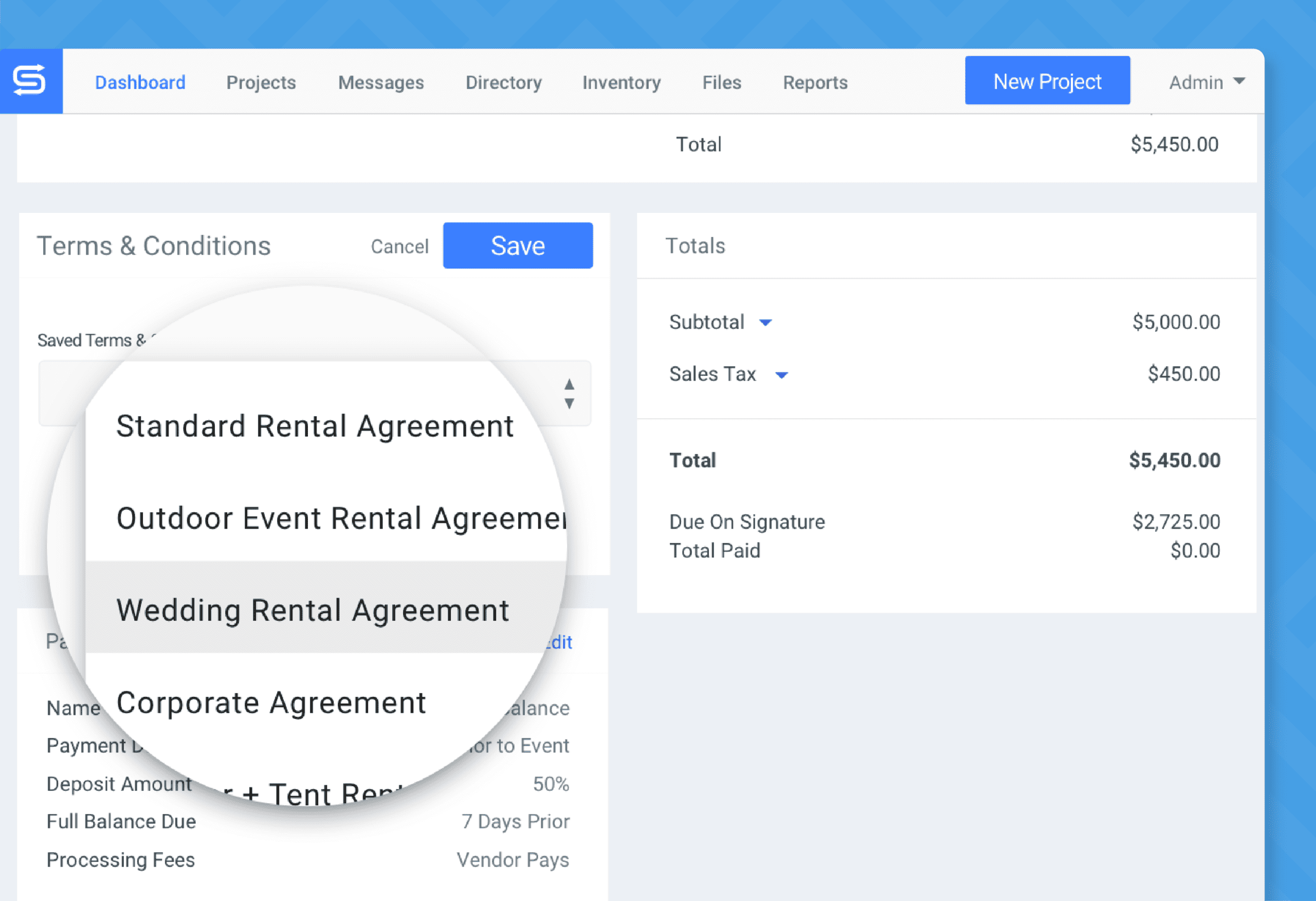The image size is (1316, 901).
Task: Select Standard Rental Agreement option
Action: [x=315, y=426]
